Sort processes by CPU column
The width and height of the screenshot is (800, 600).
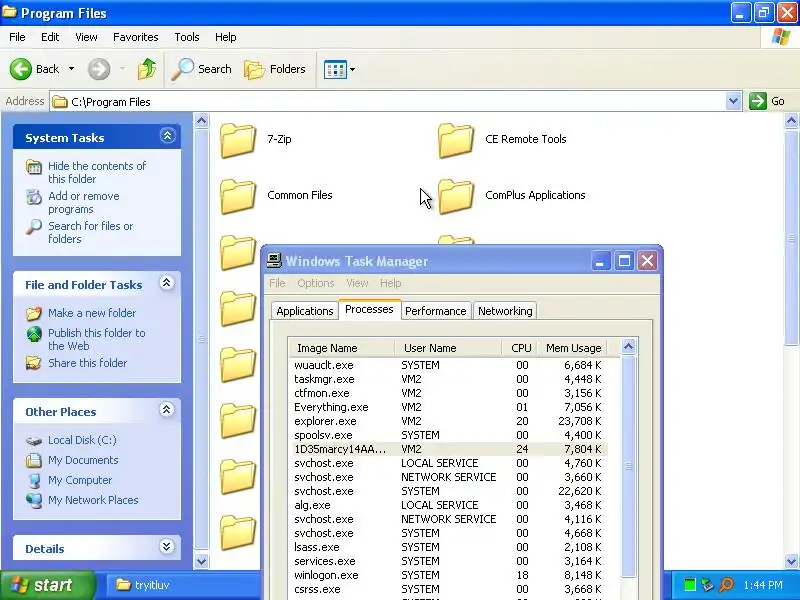[520, 348]
